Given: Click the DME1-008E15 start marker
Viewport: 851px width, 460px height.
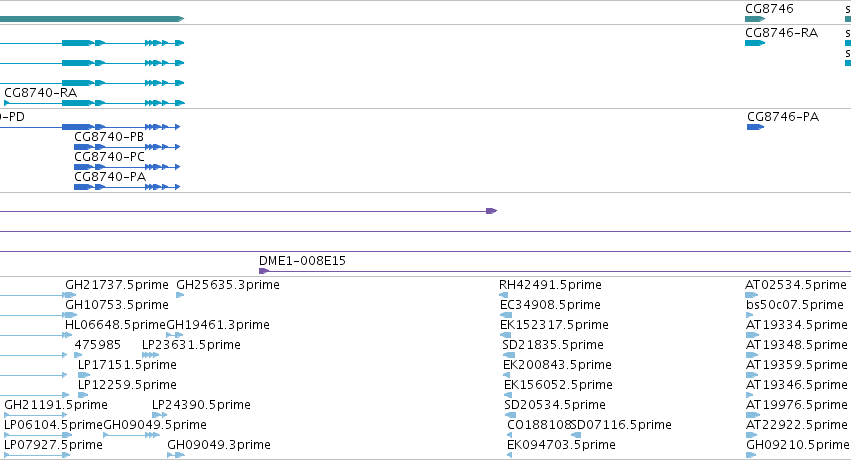Looking at the screenshot, I should point(264,271).
